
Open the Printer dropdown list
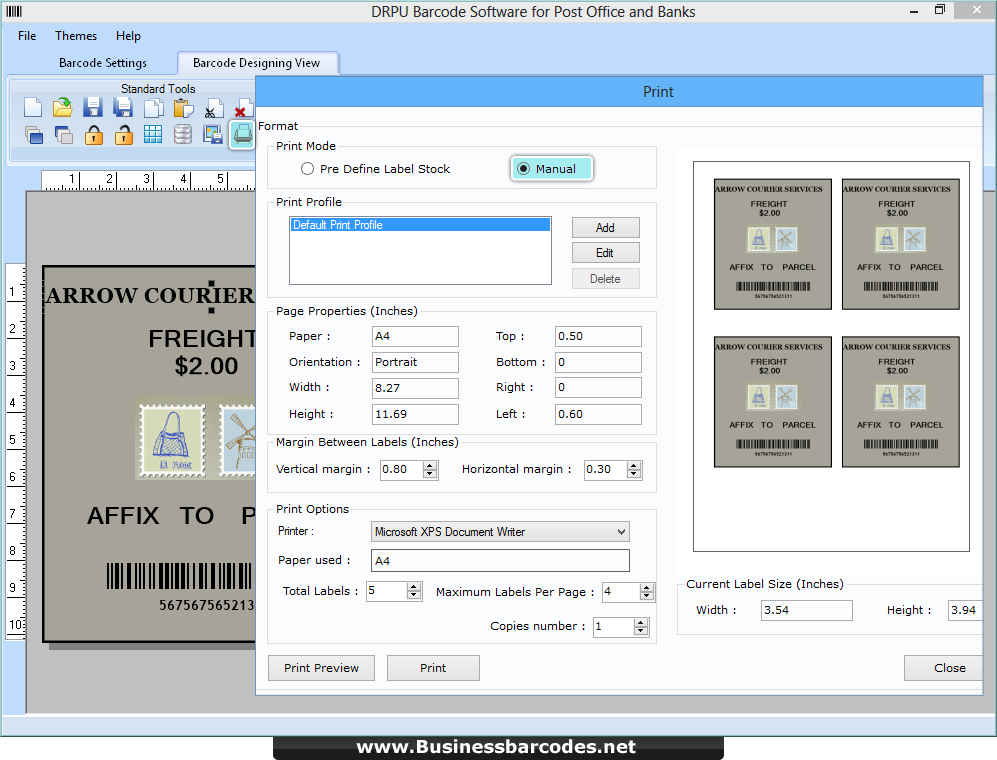pos(619,531)
